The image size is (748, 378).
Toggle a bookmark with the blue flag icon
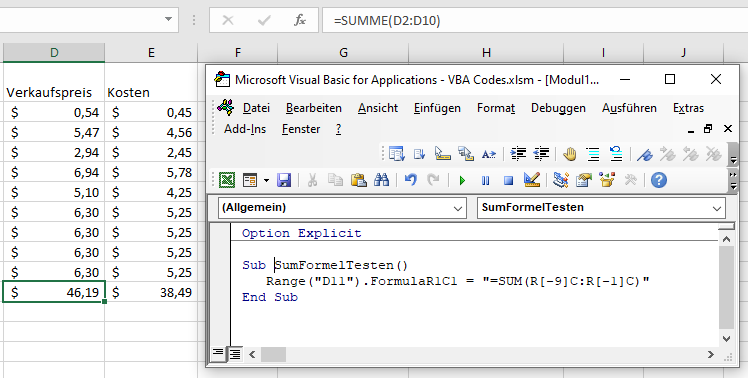tap(644, 154)
